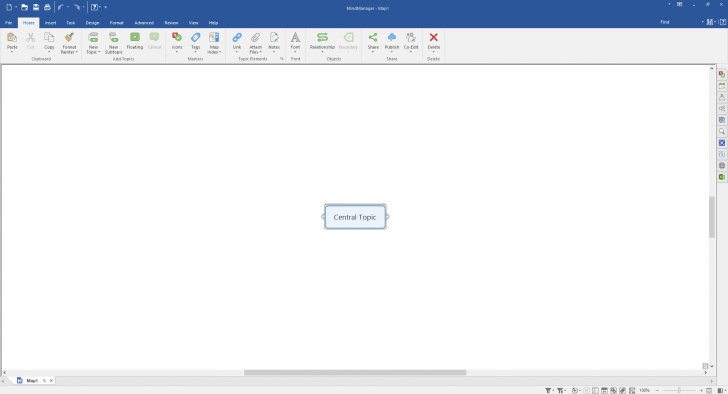Image resolution: width=728 pixels, height=394 pixels.
Task: Expand the New document dropdown arrow
Action: click(x=16, y=7)
